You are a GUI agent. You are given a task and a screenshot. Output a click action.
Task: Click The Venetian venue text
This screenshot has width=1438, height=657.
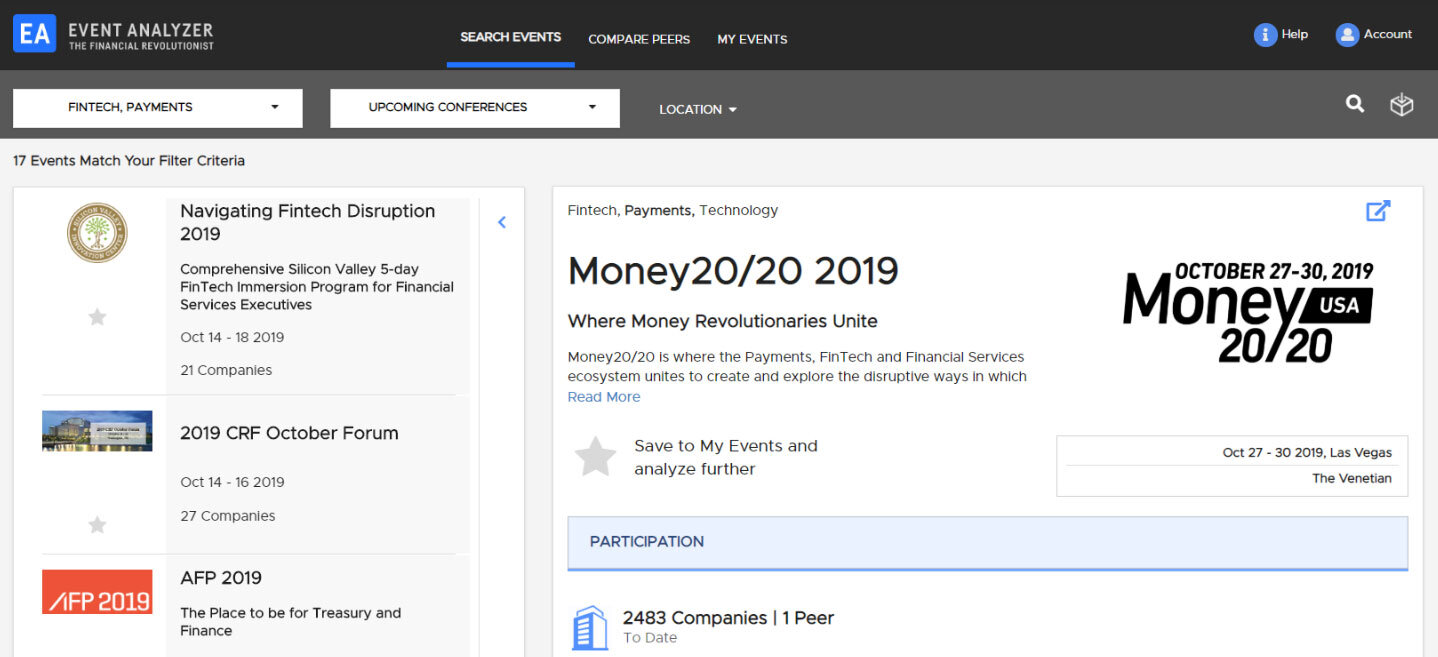[1352, 478]
